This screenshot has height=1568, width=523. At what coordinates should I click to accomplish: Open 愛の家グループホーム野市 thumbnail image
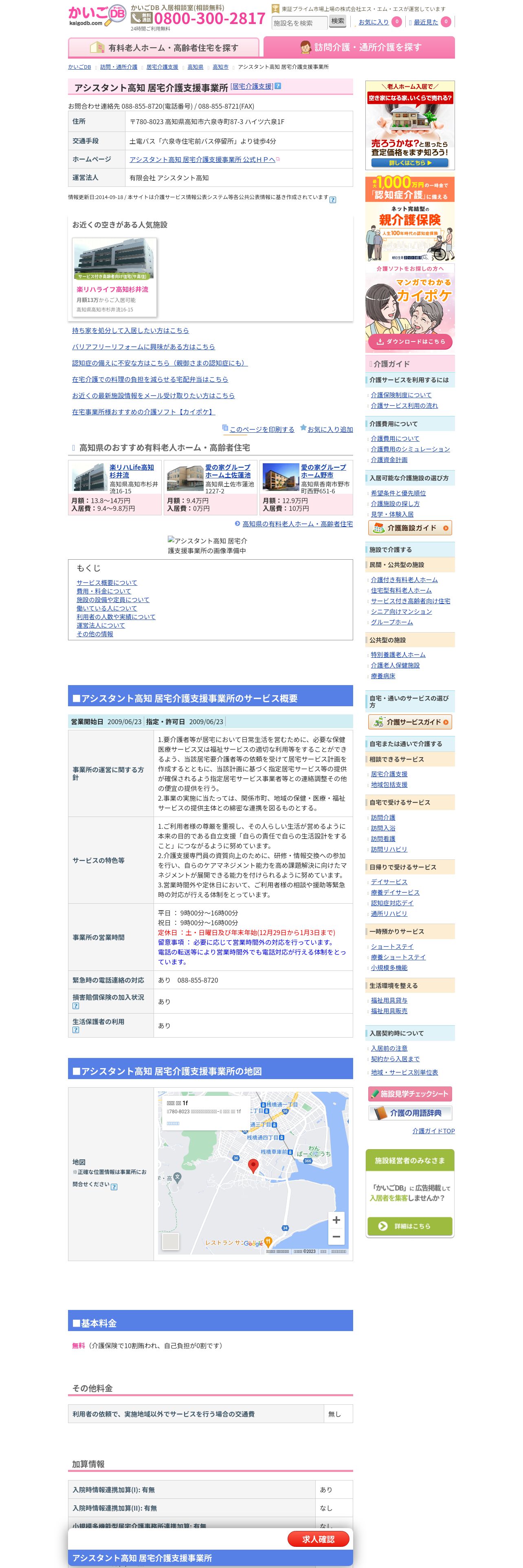point(281,478)
